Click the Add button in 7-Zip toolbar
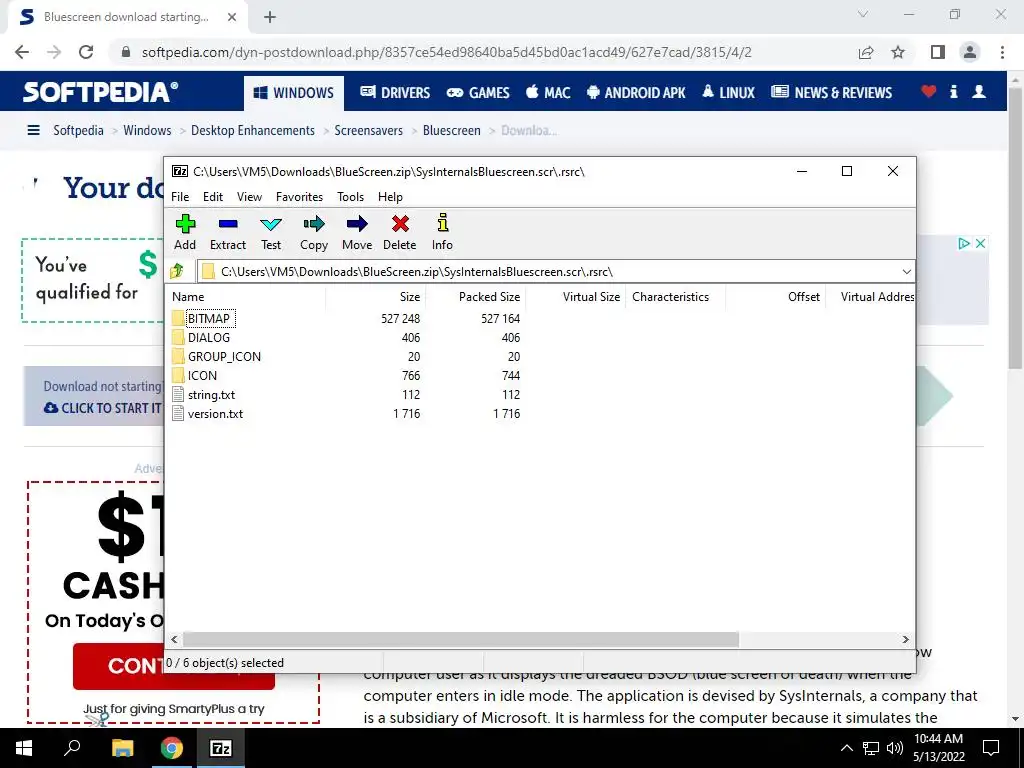The width and height of the screenshot is (1024, 768). 185,232
